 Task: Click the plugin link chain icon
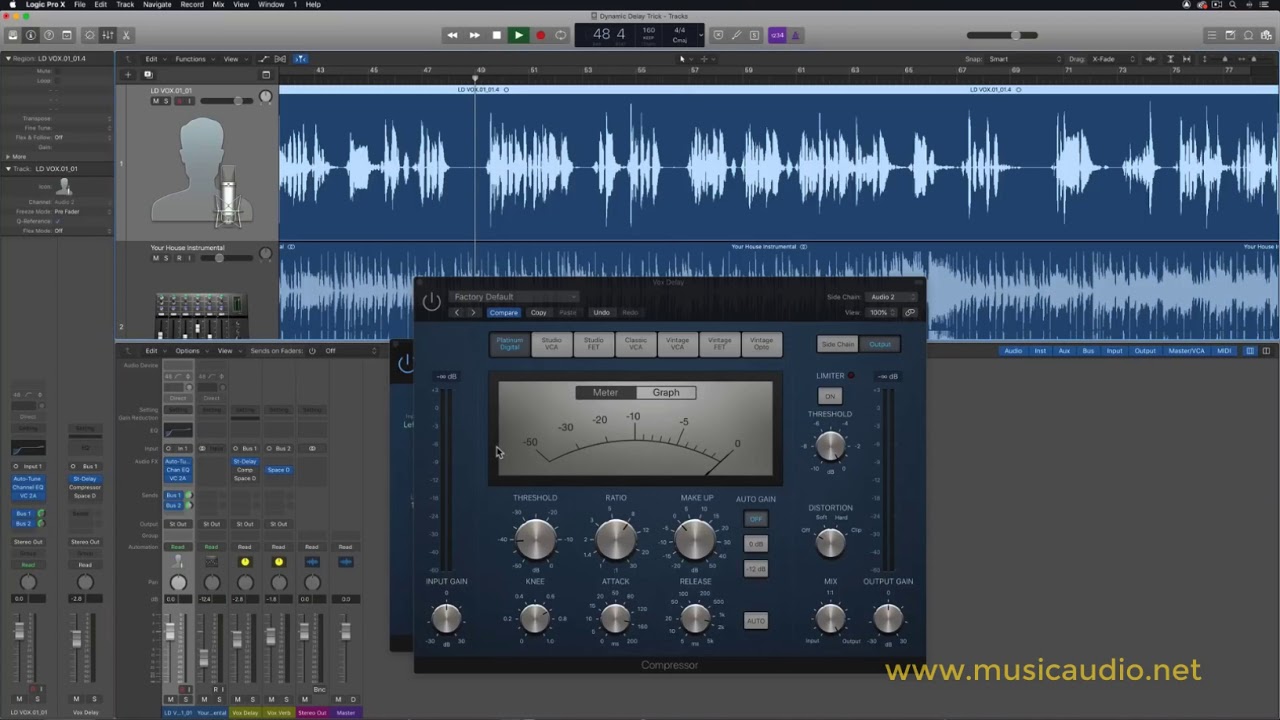tap(909, 313)
